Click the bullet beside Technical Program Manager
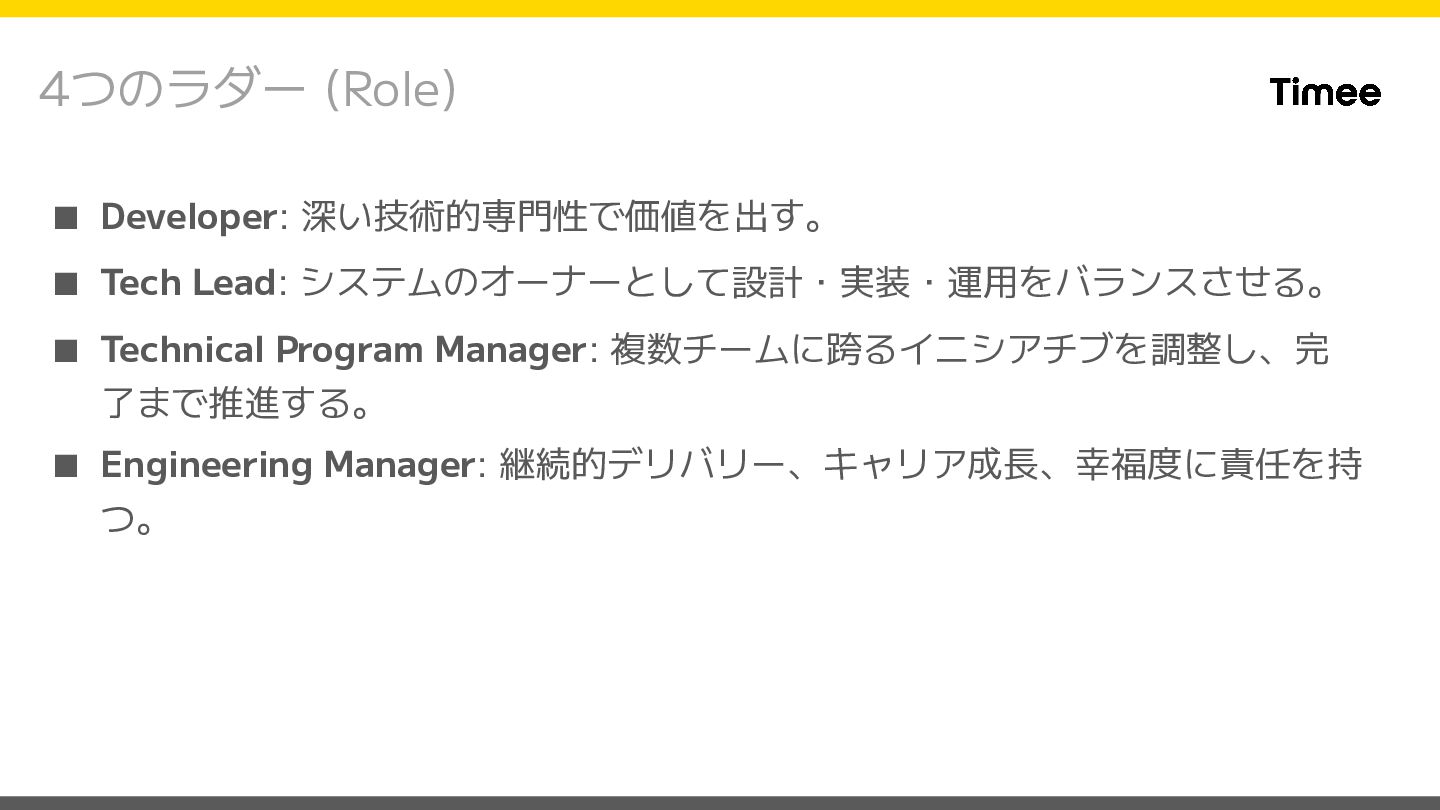 click(x=66, y=351)
